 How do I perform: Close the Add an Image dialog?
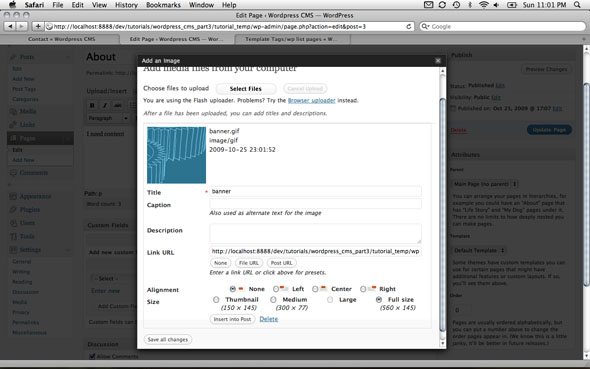[x=438, y=61]
